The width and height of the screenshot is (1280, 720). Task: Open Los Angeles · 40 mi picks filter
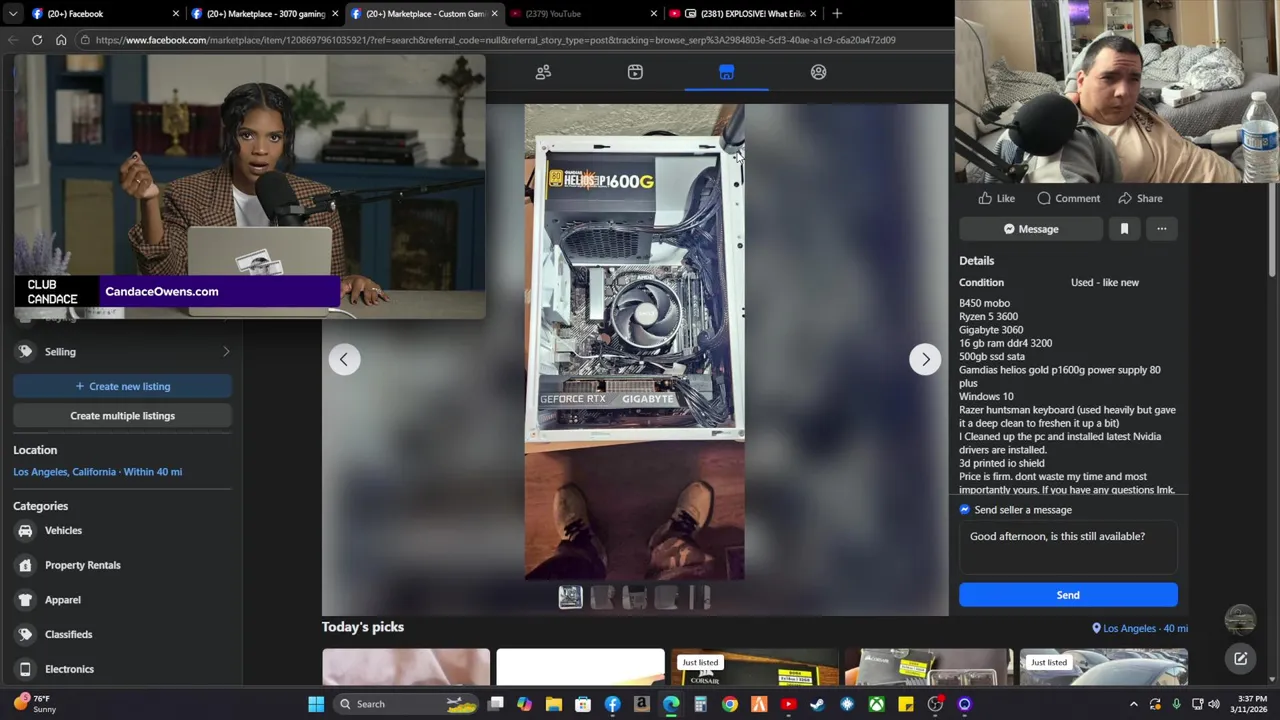pyautogui.click(x=1140, y=628)
